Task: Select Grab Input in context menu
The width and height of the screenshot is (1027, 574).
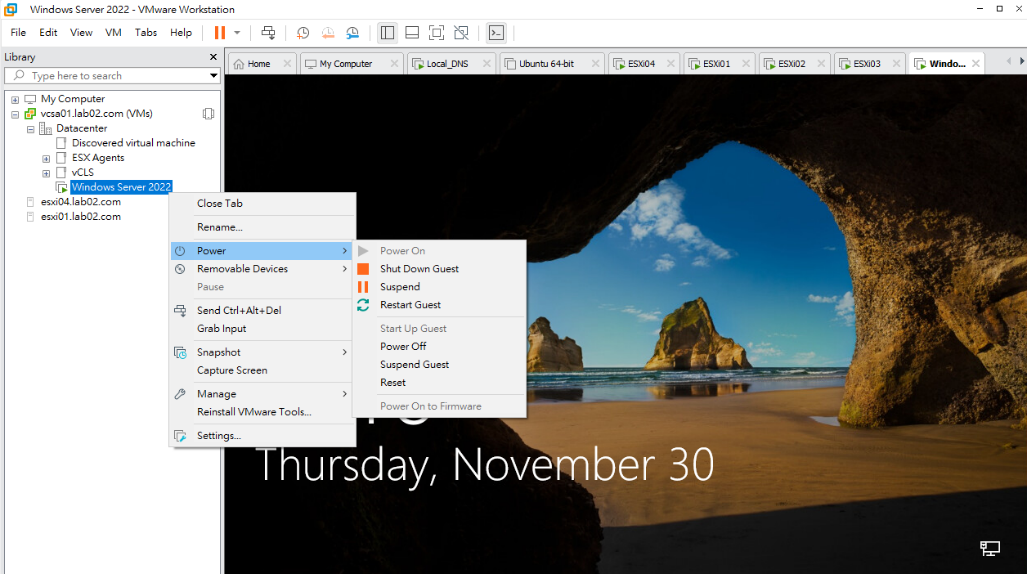Action: pos(263,328)
